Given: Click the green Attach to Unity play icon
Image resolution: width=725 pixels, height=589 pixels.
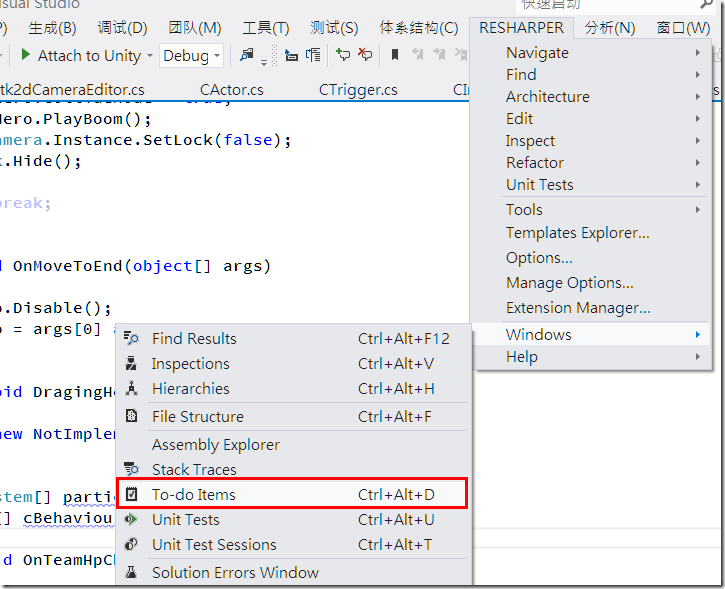Looking at the screenshot, I should [26, 55].
